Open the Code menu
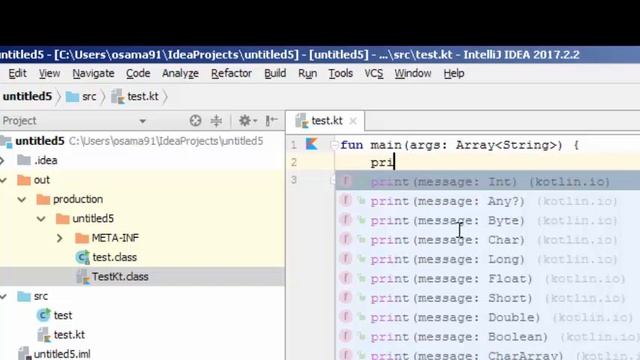This screenshot has height=360, width=640. (x=138, y=73)
